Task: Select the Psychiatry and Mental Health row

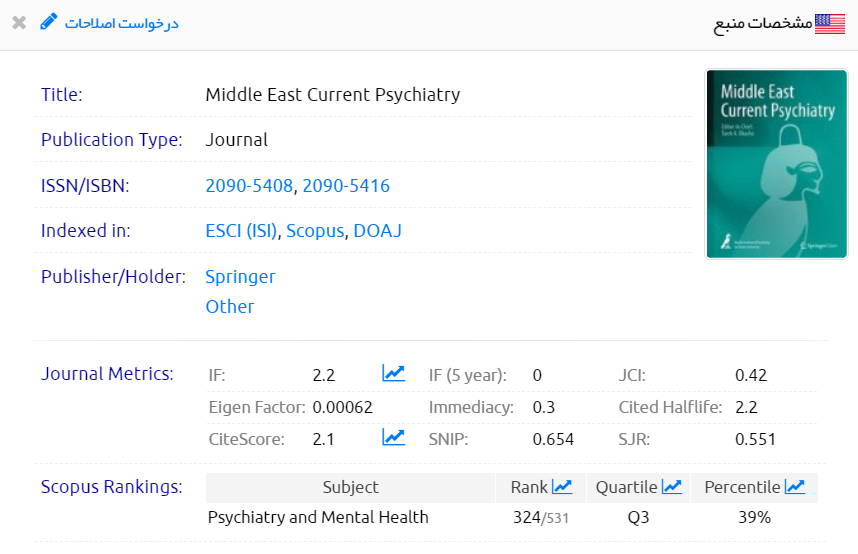Action: [318, 517]
